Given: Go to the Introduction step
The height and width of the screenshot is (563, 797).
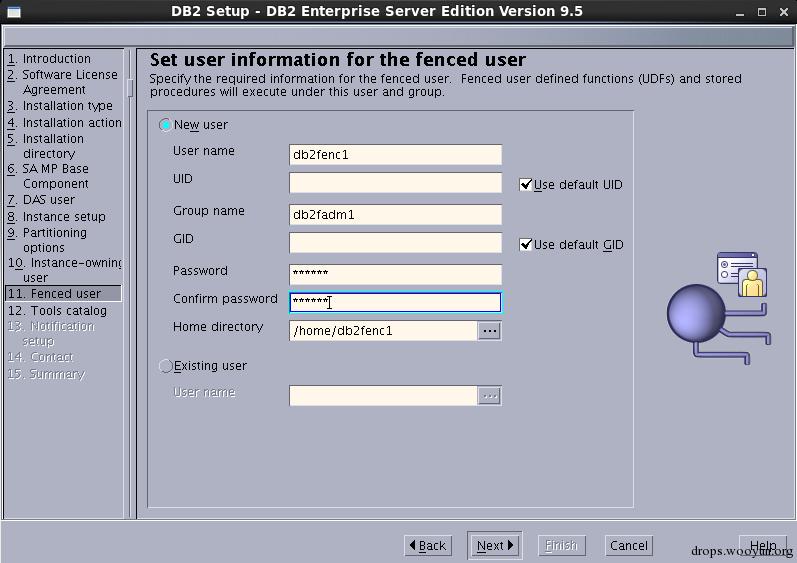Looking at the screenshot, I should [49, 59].
